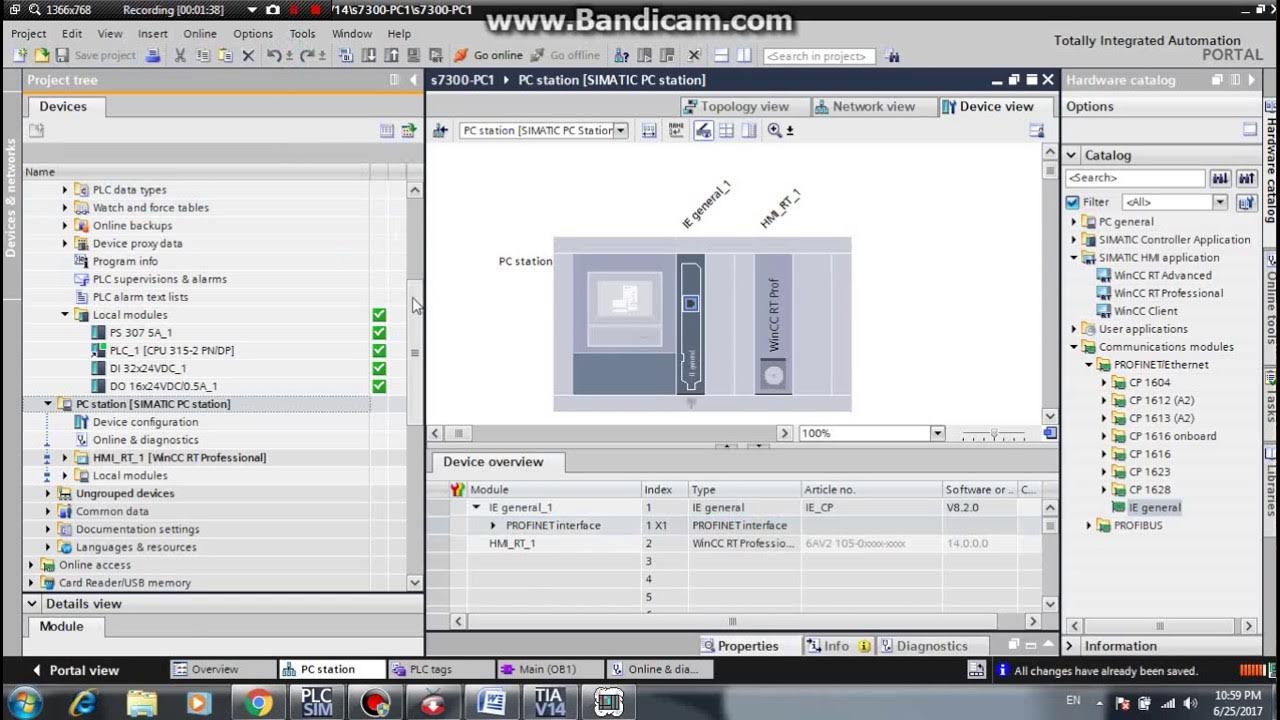
Task: Open the Options menu
Action: pos(253,33)
